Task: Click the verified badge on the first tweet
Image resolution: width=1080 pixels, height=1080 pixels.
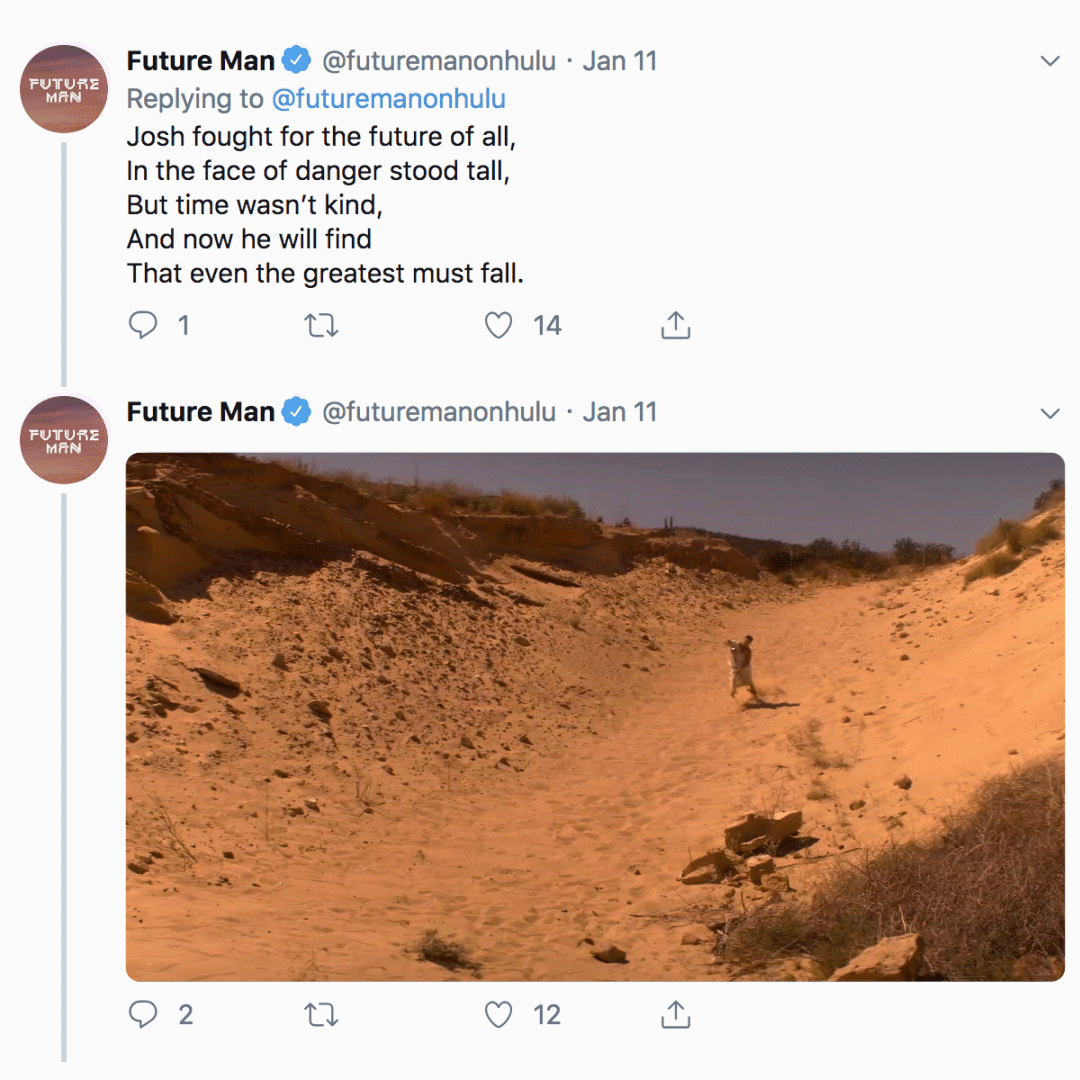Action: (x=296, y=60)
